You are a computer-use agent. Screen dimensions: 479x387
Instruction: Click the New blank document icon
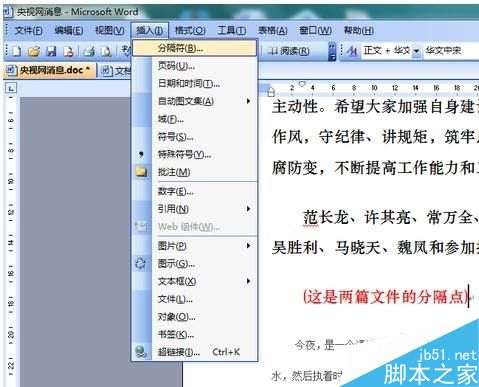(x=17, y=51)
